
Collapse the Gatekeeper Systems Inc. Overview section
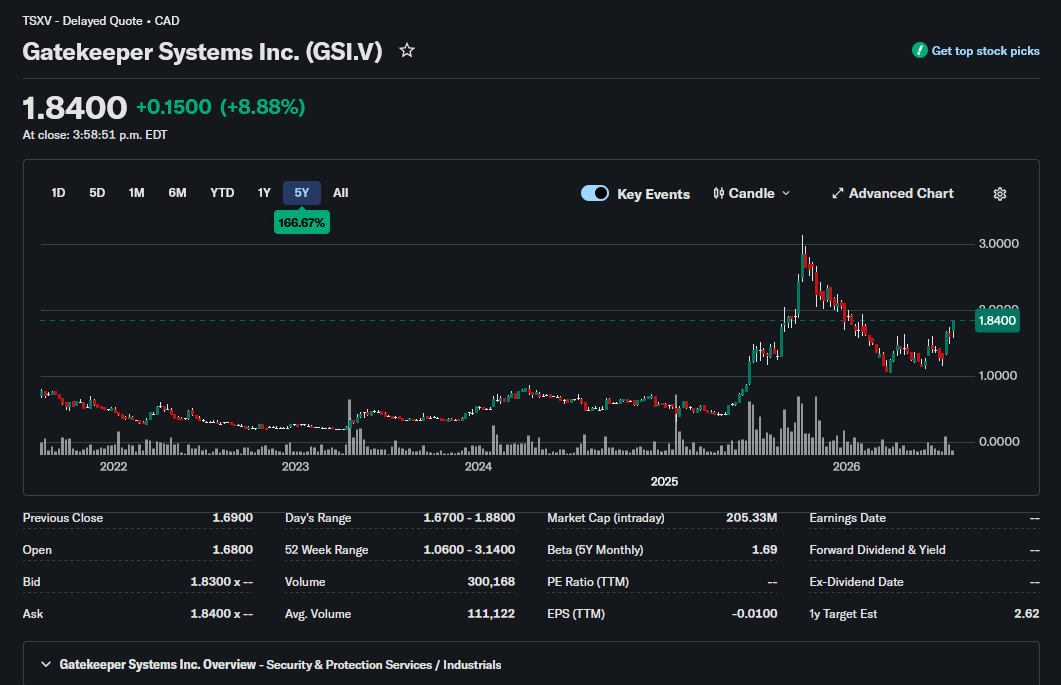coord(46,665)
